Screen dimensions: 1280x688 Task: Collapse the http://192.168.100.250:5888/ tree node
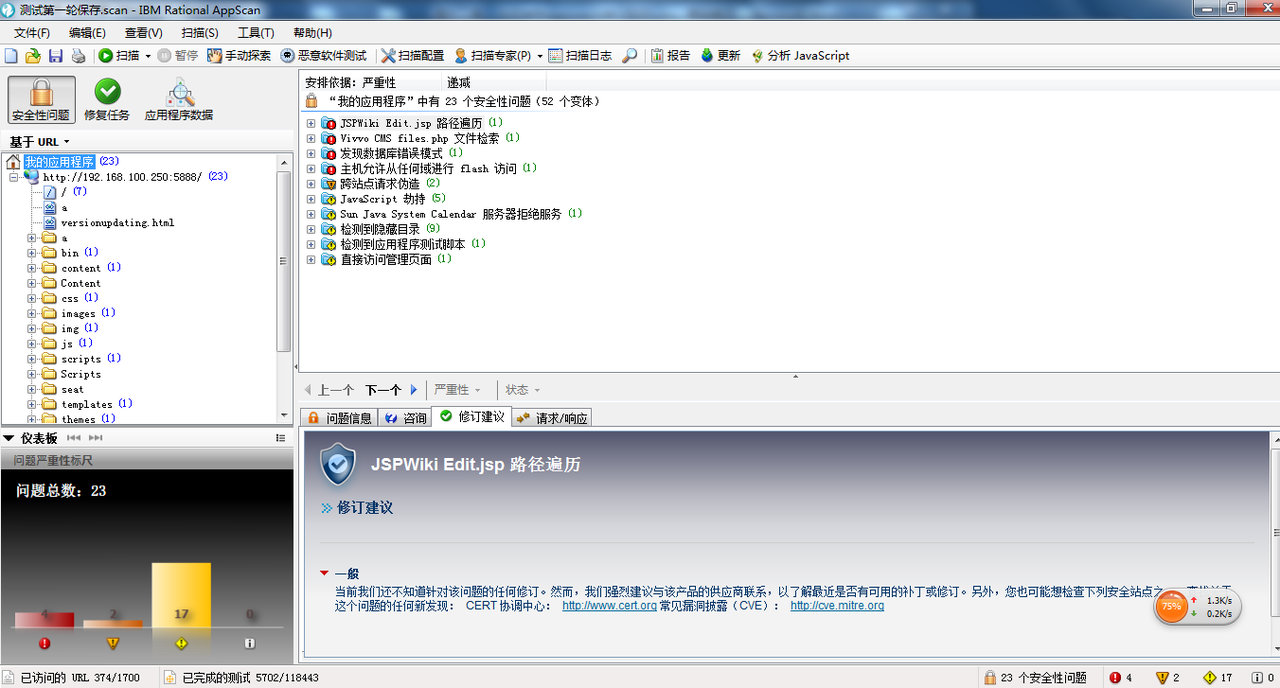(14, 177)
